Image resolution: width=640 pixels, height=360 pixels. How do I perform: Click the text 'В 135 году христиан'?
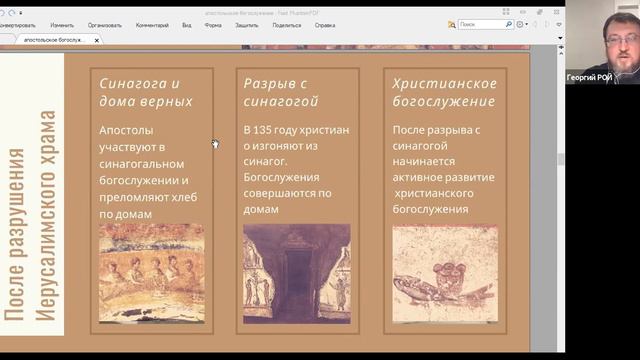click(296, 130)
